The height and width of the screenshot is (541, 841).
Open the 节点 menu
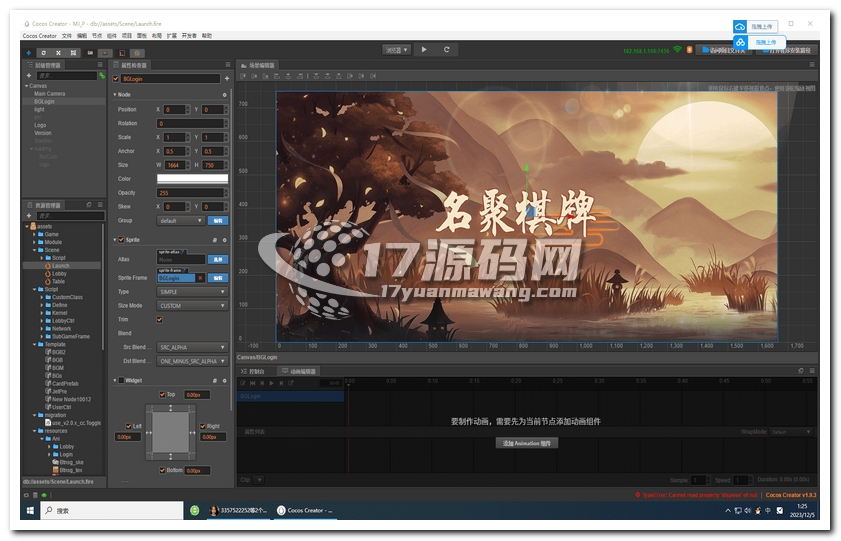point(97,36)
